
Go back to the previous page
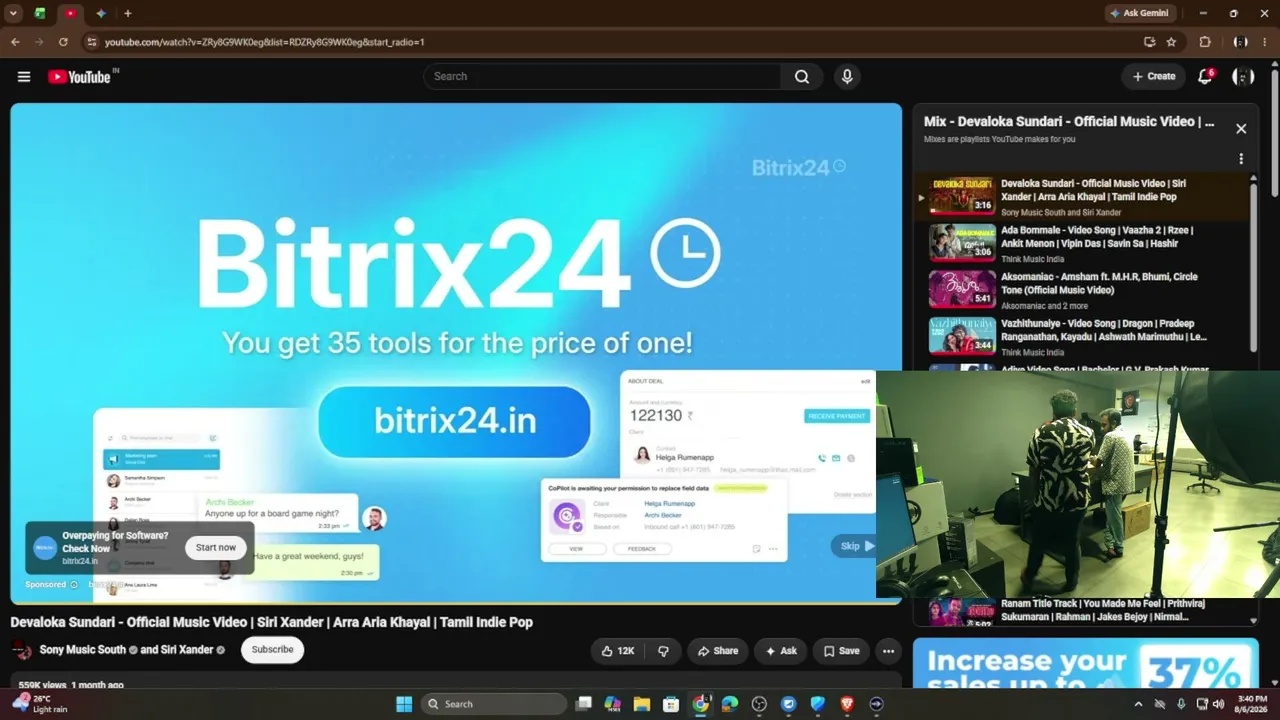point(15,42)
